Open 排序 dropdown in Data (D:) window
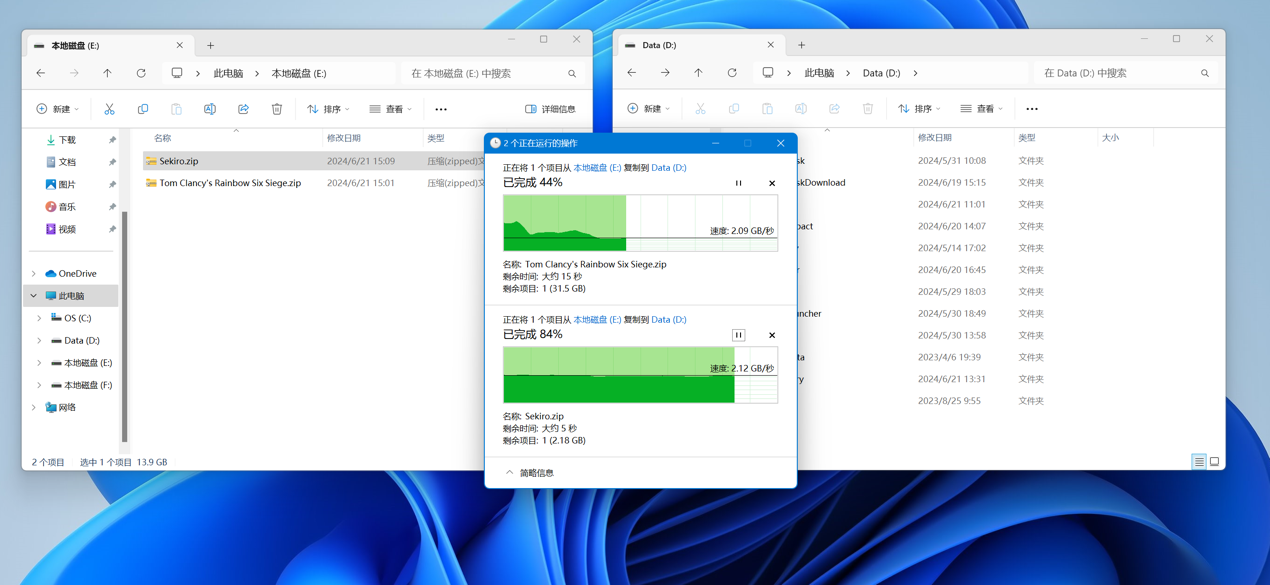This screenshot has width=1270, height=585. tap(919, 109)
